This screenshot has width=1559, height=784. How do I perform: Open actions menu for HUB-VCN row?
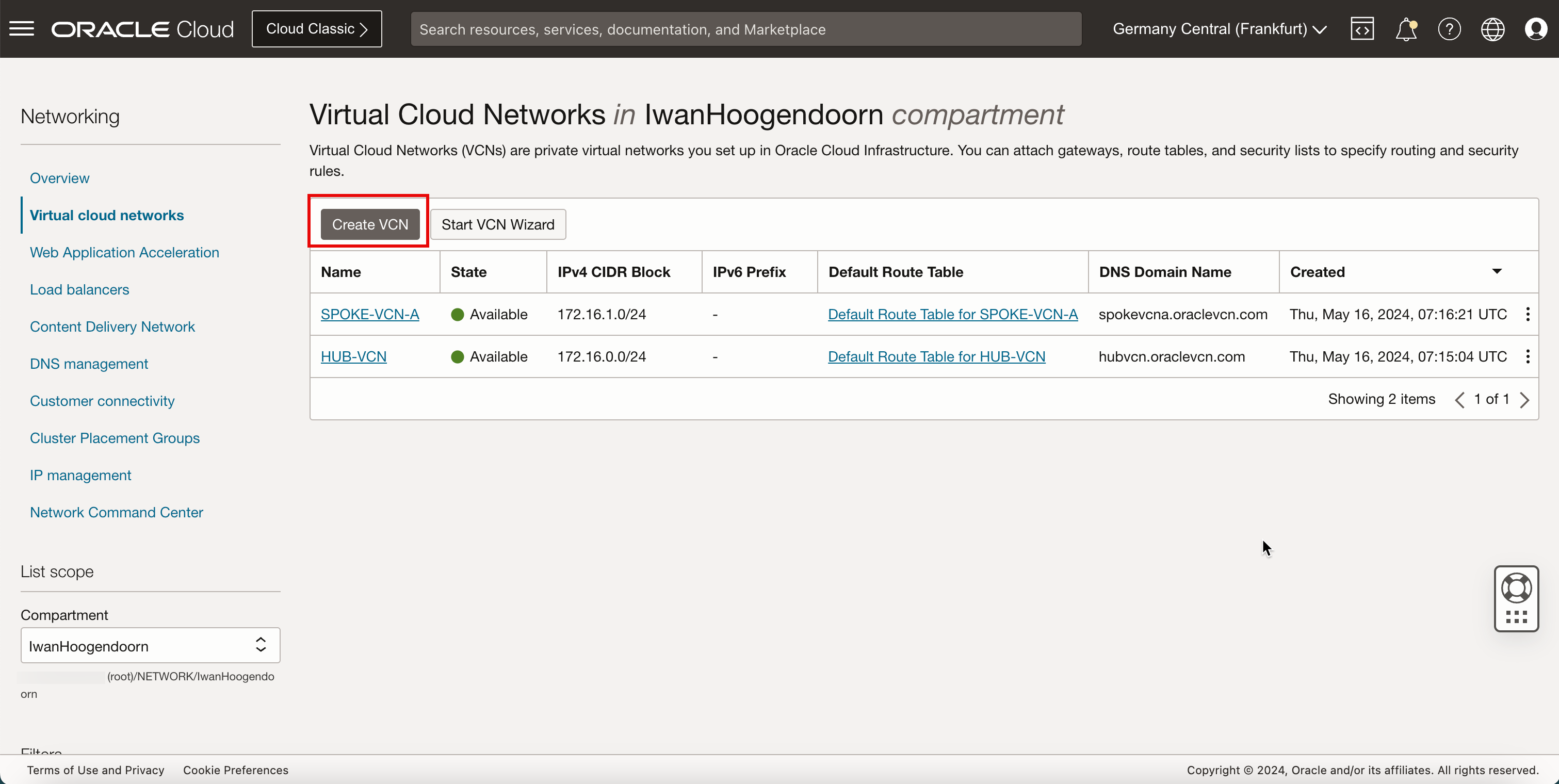coord(1528,356)
